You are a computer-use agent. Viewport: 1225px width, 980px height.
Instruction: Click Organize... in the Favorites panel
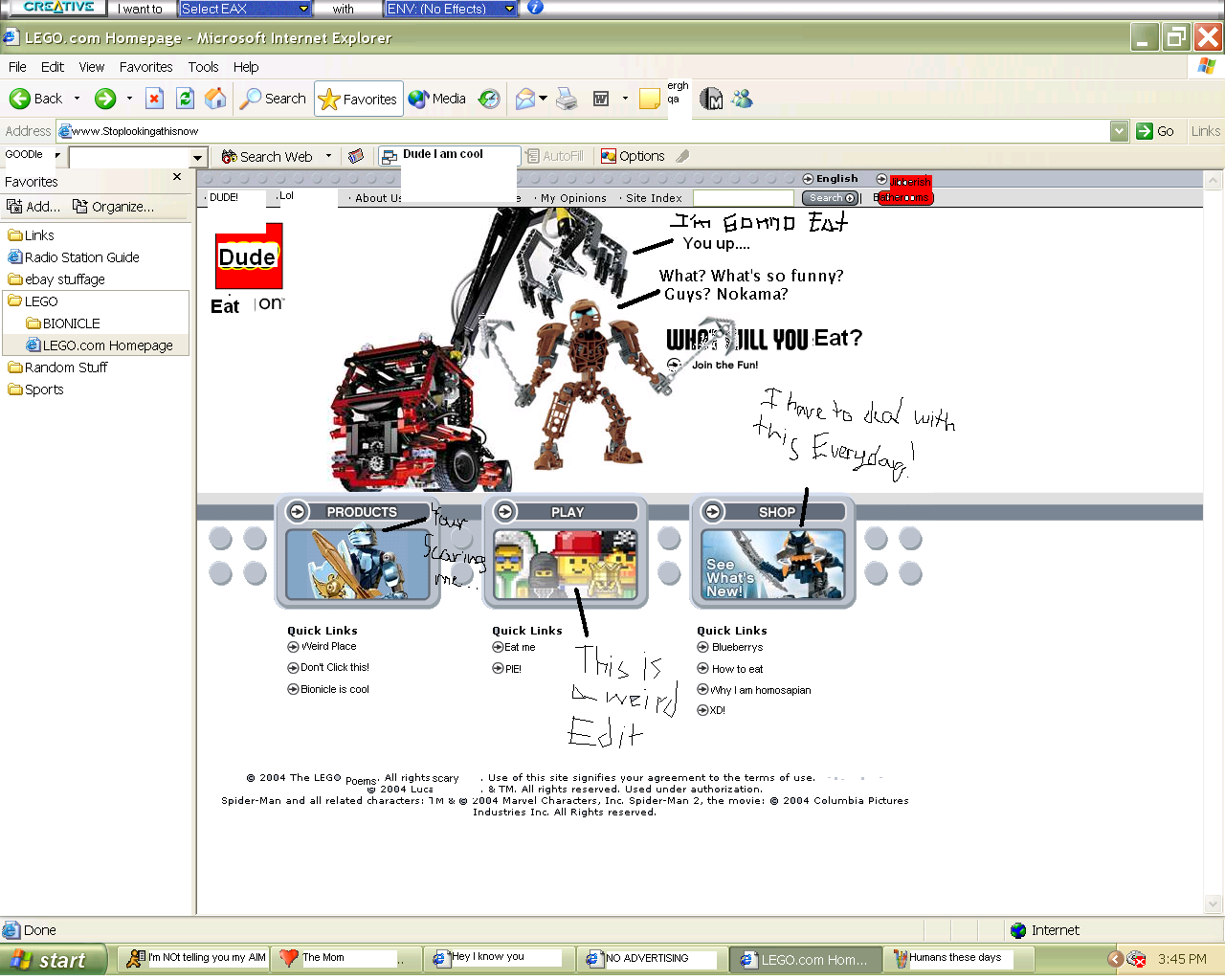pyautogui.click(x=113, y=207)
